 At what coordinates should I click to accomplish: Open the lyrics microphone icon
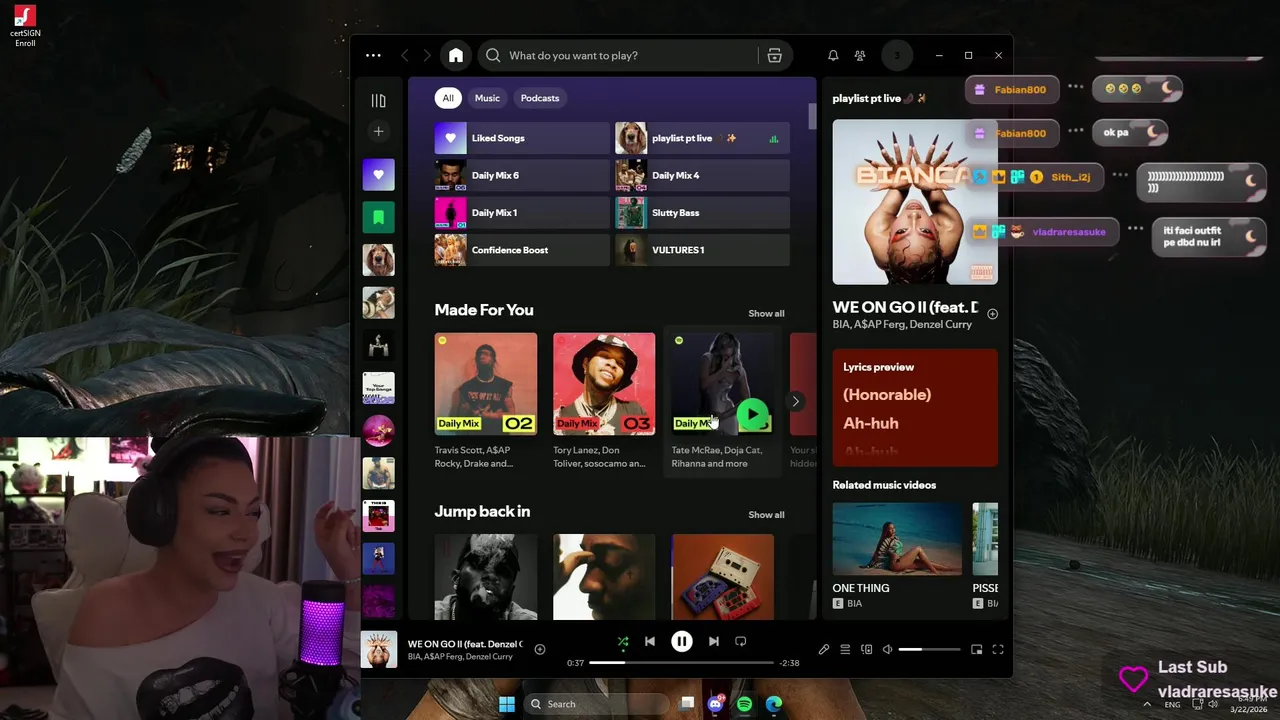pos(824,649)
